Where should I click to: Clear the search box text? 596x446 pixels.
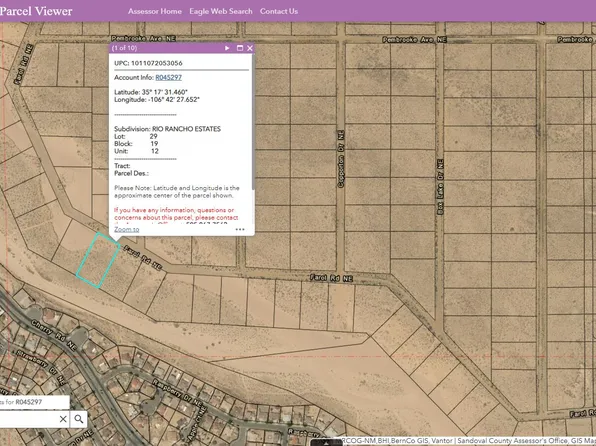click(x=63, y=419)
